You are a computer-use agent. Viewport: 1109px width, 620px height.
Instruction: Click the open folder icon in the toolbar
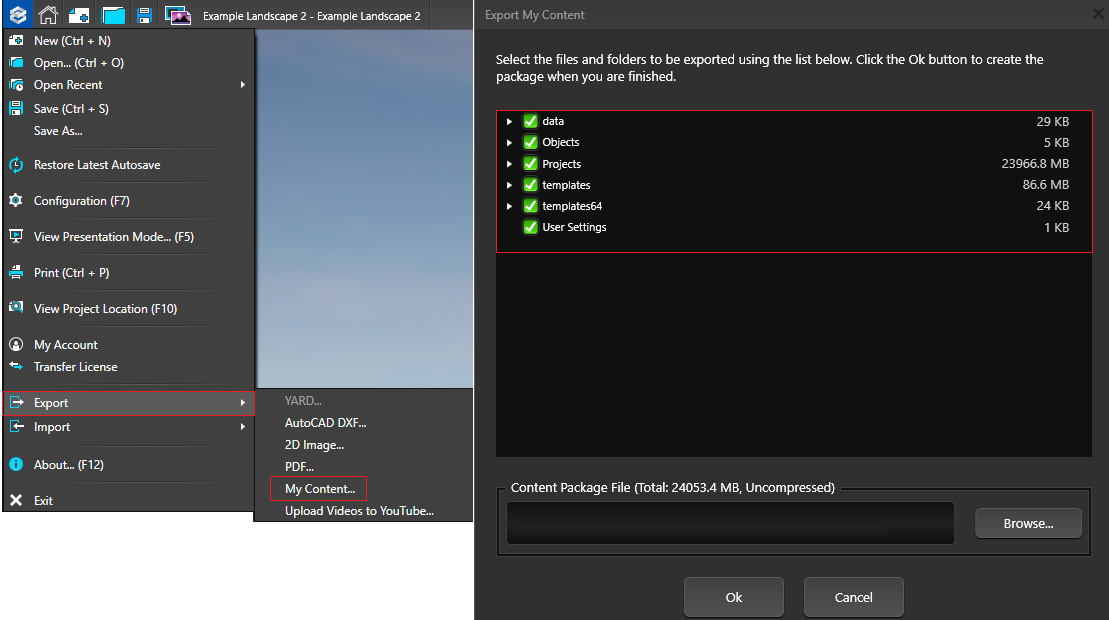(112, 14)
